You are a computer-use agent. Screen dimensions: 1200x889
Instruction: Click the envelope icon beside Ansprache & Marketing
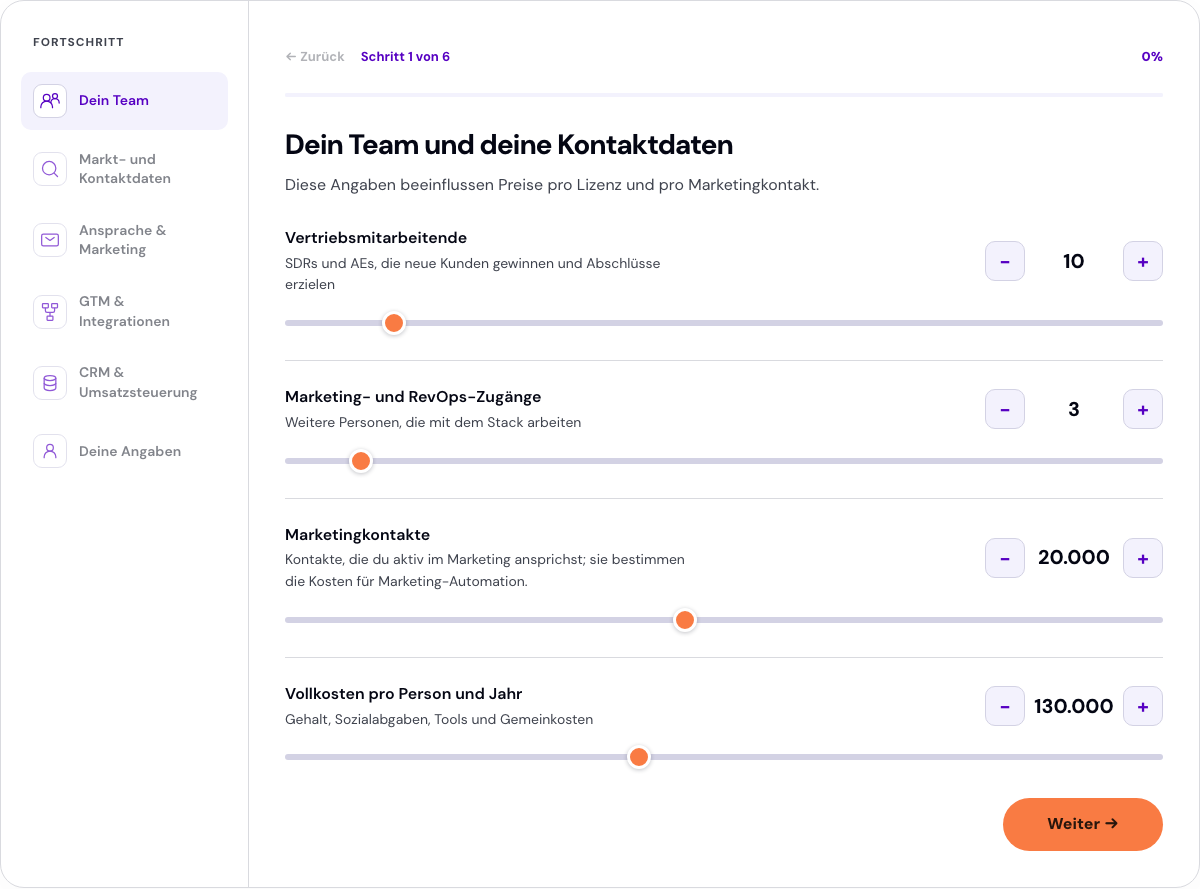coord(50,240)
